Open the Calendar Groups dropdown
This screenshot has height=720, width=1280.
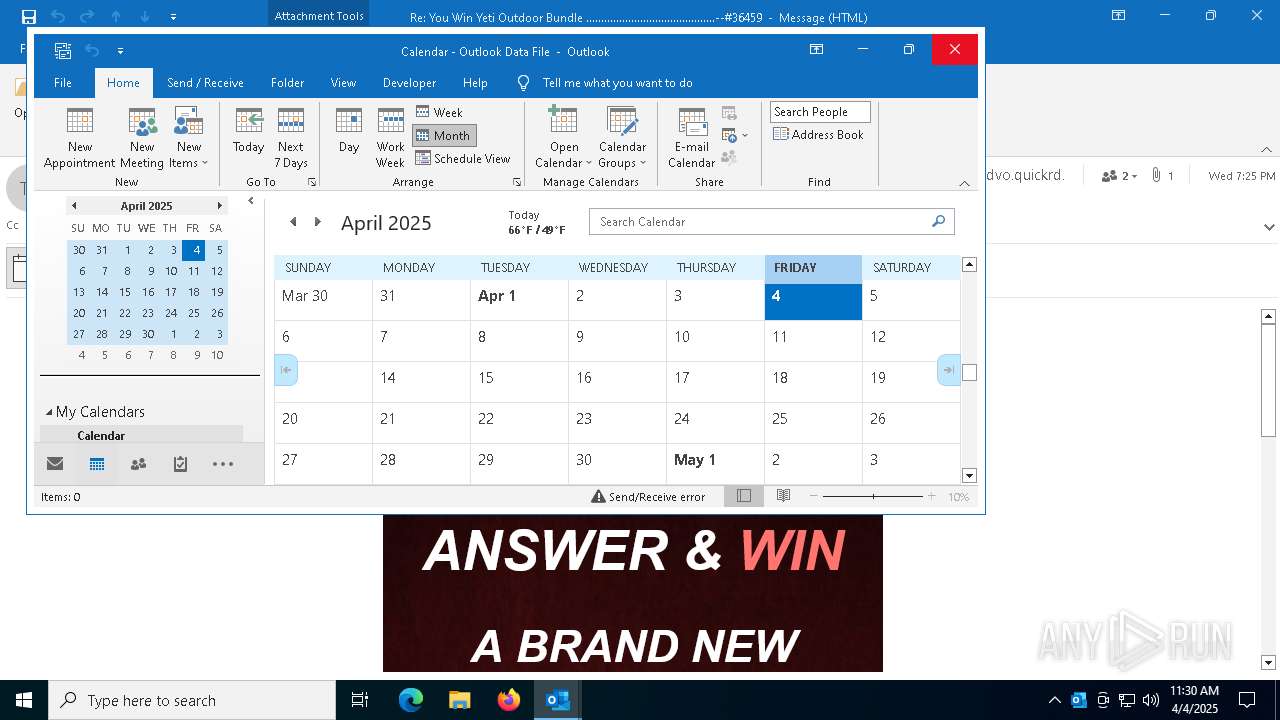(x=622, y=137)
